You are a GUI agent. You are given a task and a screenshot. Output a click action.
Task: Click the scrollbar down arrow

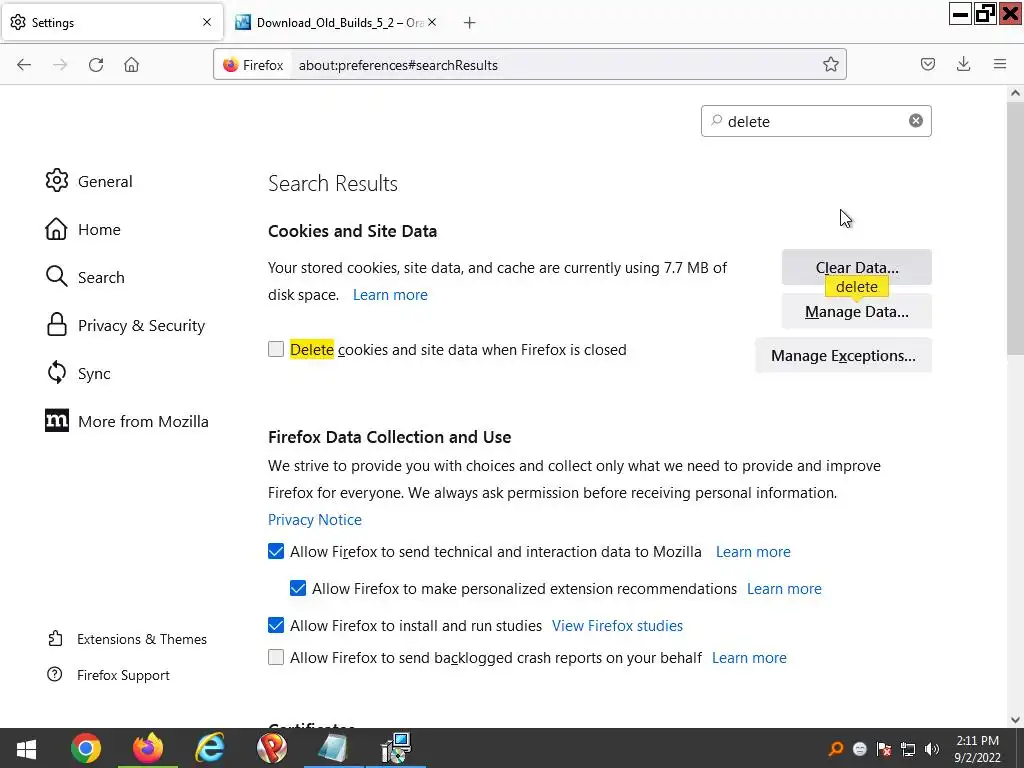click(1015, 720)
